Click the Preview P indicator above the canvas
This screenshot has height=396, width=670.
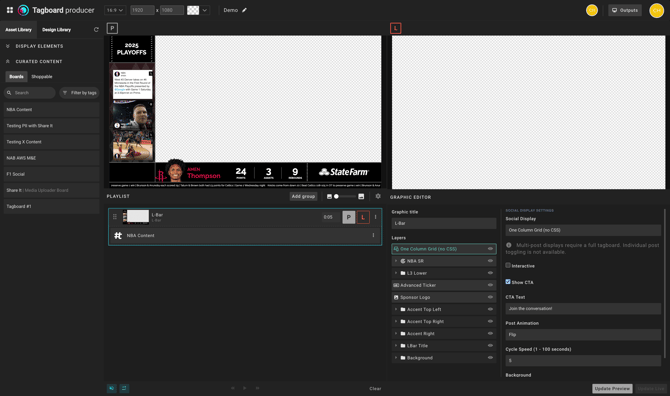click(x=112, y=28)
